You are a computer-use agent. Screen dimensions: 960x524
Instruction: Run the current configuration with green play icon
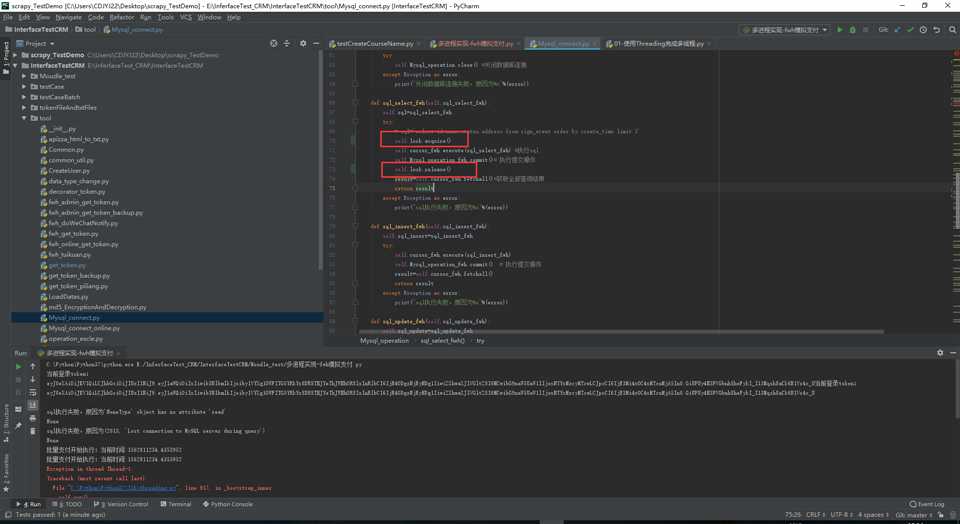pos(839,29)
